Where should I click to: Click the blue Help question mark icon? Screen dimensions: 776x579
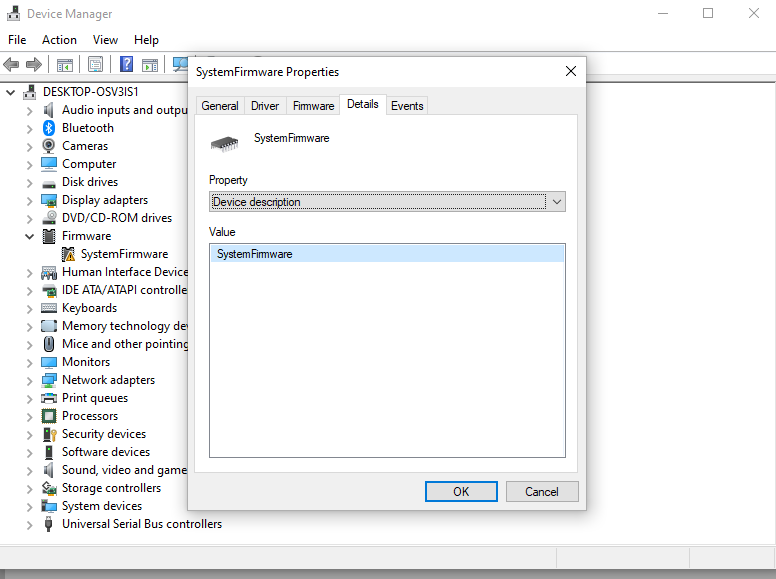coord(127,65)
